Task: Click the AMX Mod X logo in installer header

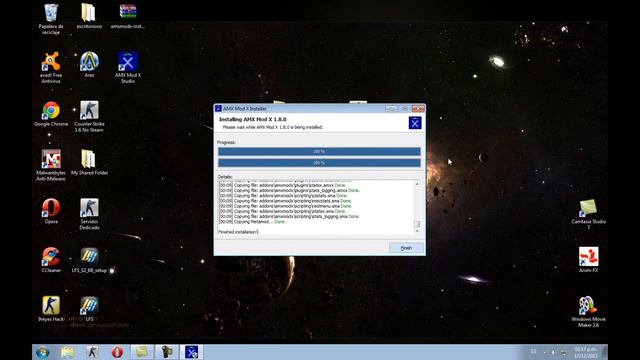Action: coord(415,122)
